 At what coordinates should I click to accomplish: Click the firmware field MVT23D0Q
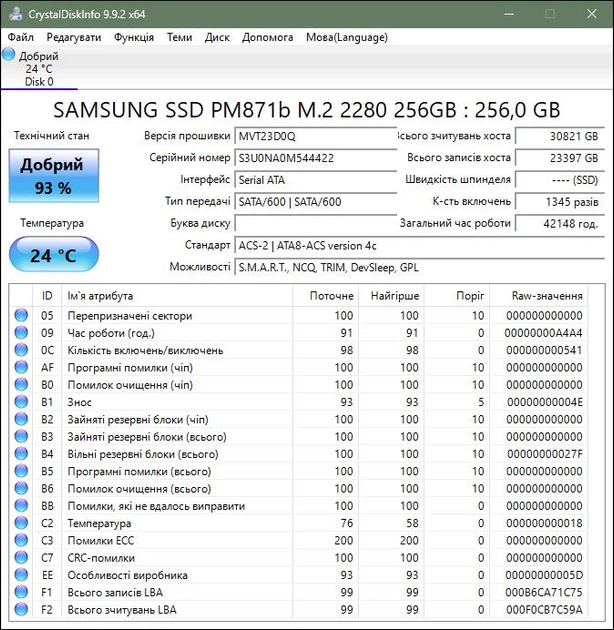[x=315, y=136]
